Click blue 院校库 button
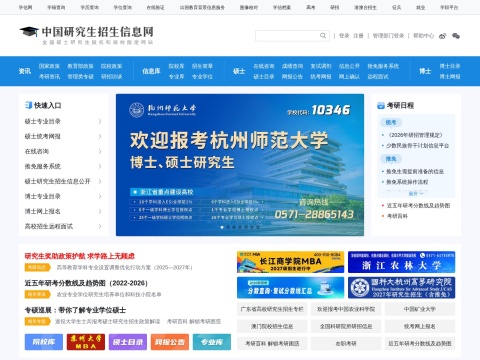This screenshot has height=360, width=480. 44,342
